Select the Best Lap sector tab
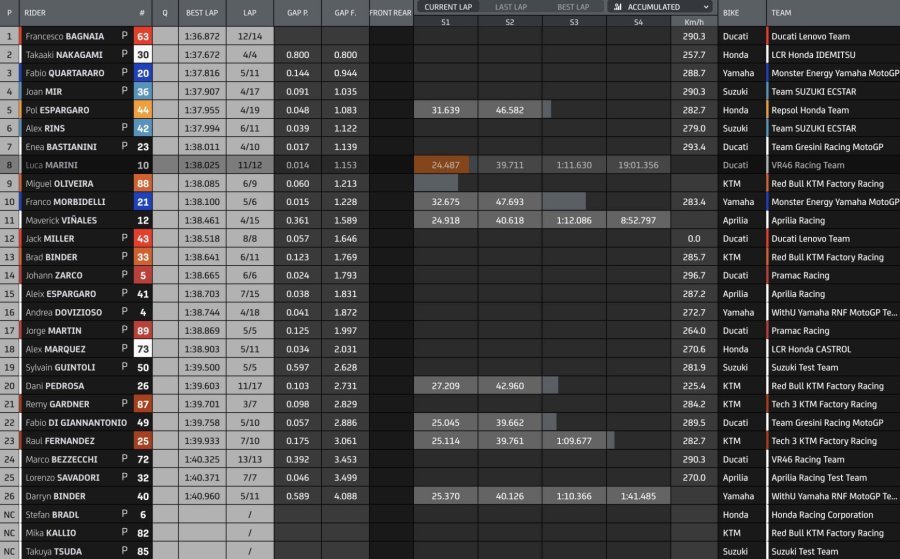The image size is (900, 559). click(x=573, y=6)
